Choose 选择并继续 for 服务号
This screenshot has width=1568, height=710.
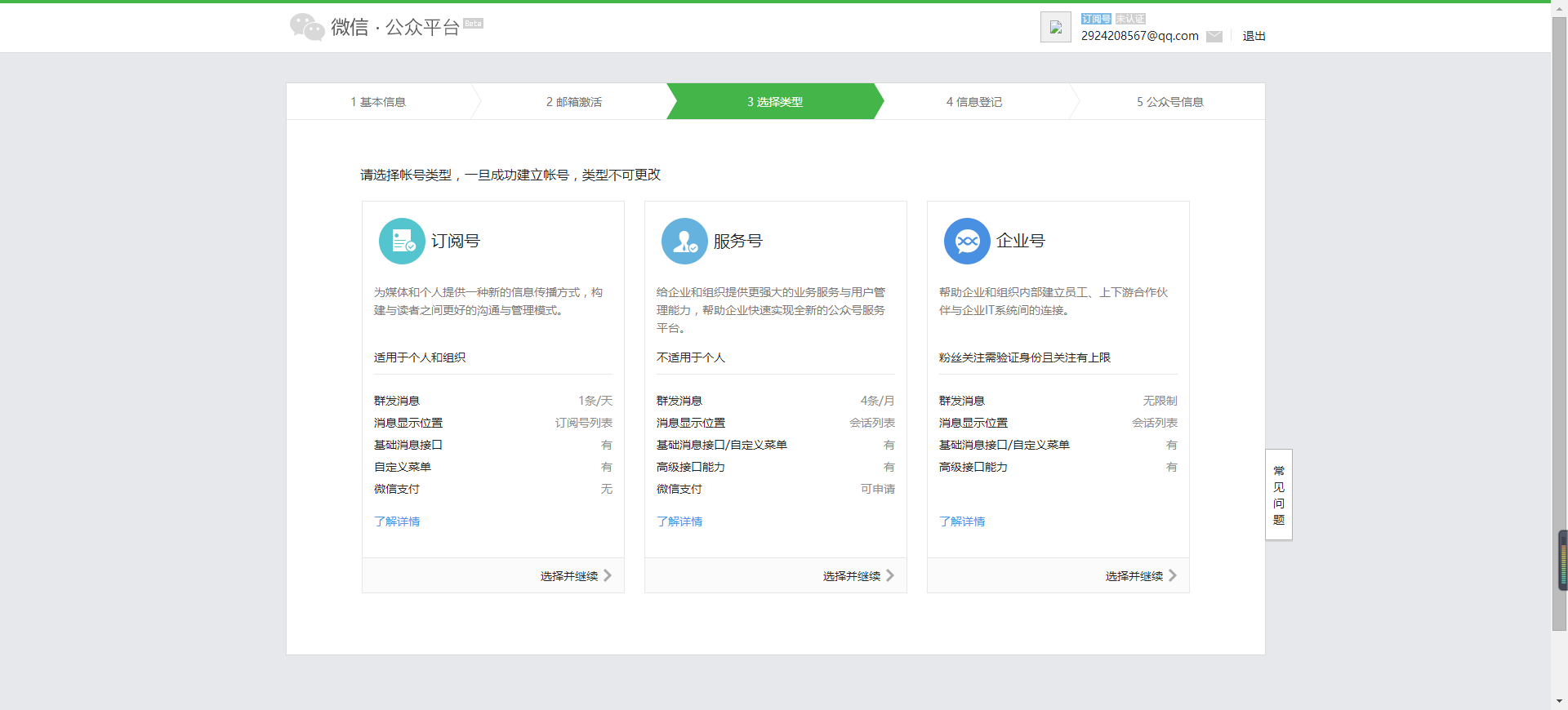(852, 576)
